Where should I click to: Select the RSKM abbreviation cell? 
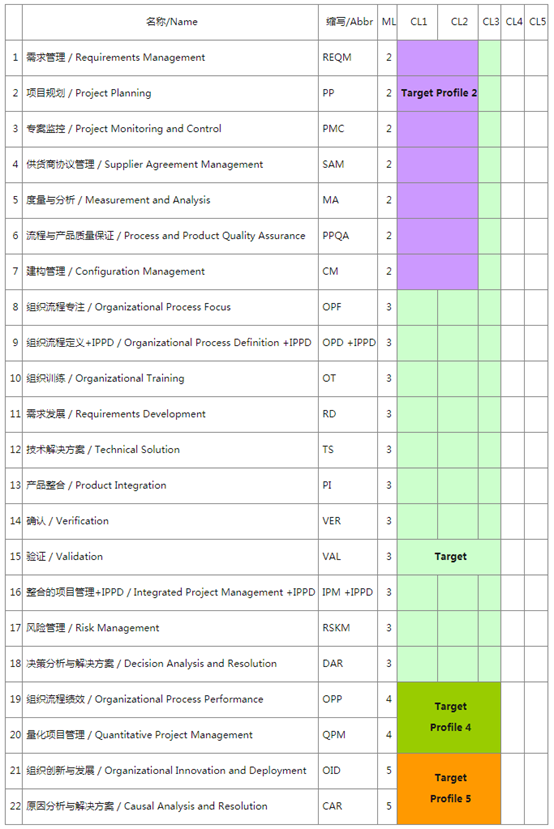(348, 628)
